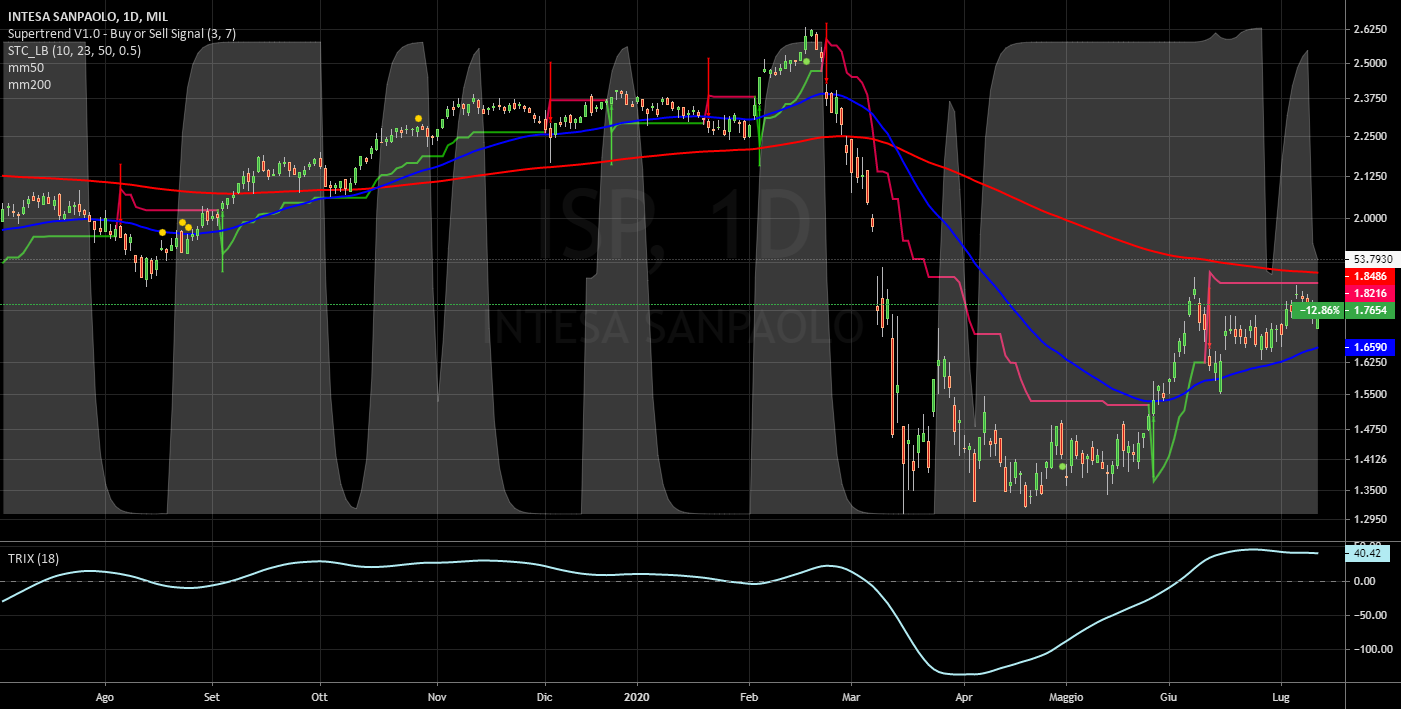Click the Set label on time axis
Image resolution: width=1401 pixels, height=709 pixels.
click(210, 696)
